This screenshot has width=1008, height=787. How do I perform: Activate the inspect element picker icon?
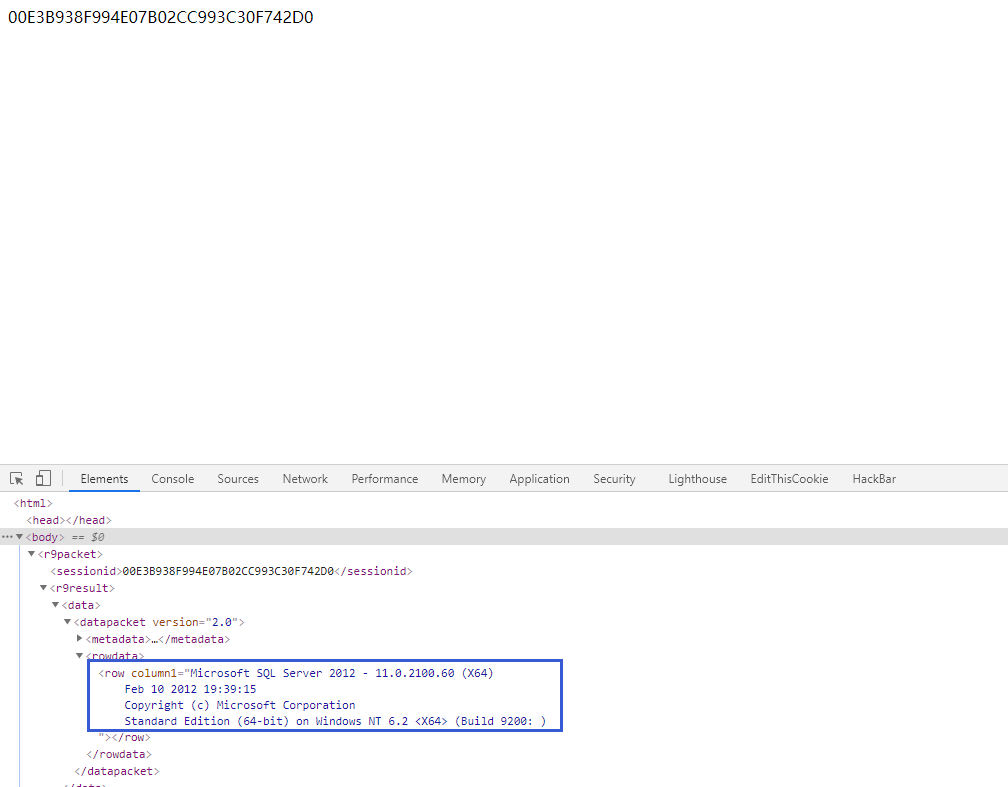tap(17, 479)
